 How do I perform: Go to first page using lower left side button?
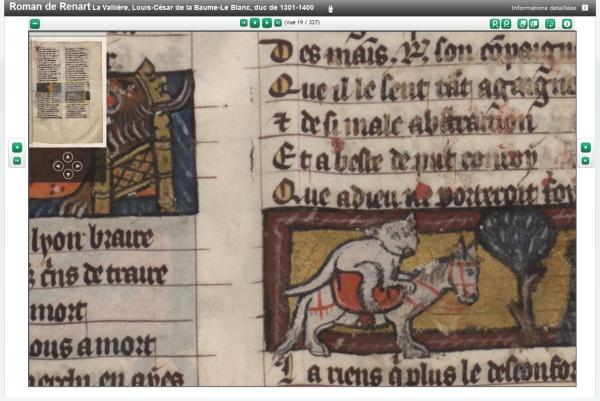pyautogui.click(x=17, y=161)
